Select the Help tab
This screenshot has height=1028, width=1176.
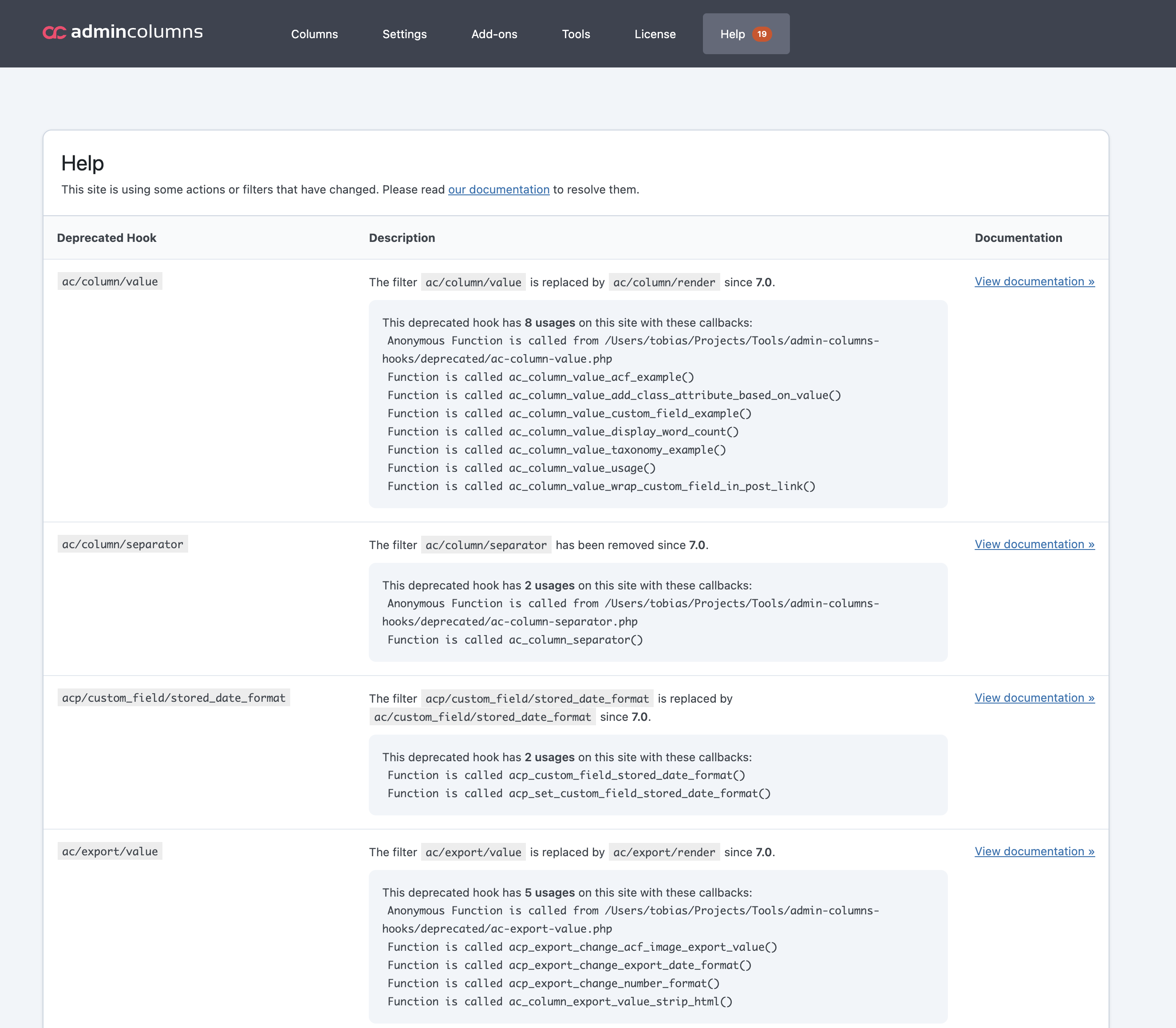(732, 34)
